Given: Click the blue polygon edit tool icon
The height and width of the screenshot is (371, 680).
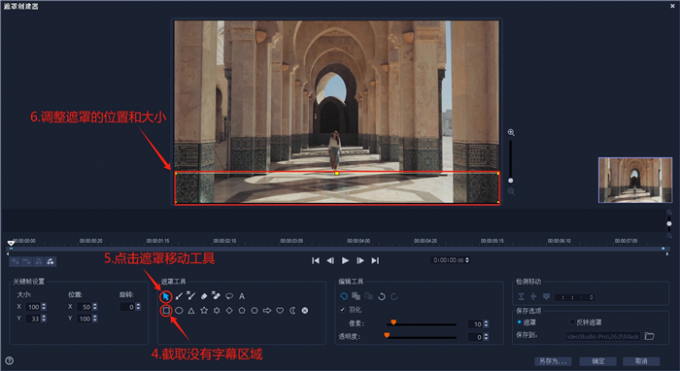Looking at the screenshot, I should [x=343, y=296].
